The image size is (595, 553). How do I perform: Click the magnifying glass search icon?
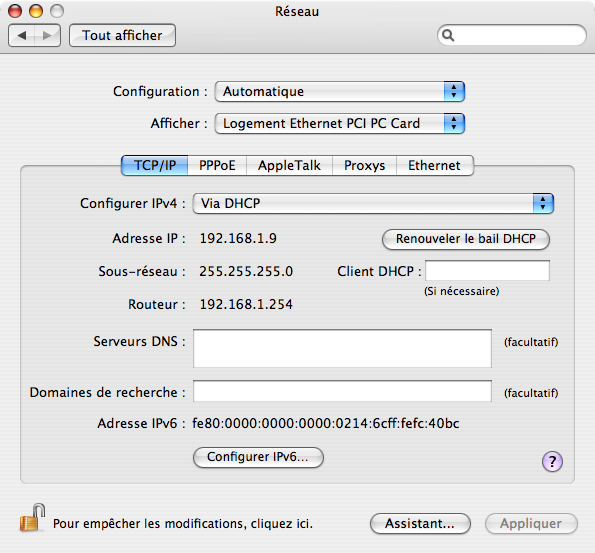pyautogui.click(x=448, y=35)
